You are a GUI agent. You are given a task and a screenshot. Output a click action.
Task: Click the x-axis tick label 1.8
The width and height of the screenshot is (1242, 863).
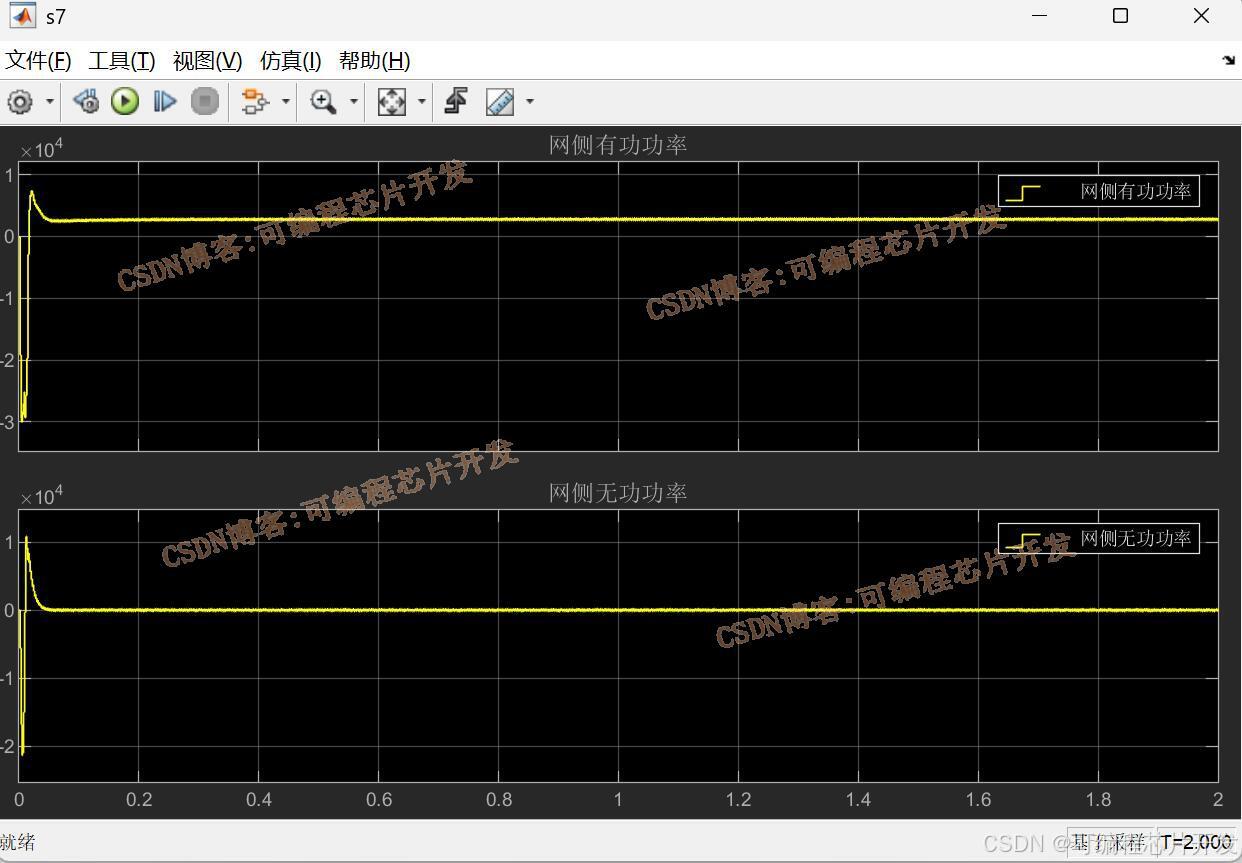(x=1098, y=799)
